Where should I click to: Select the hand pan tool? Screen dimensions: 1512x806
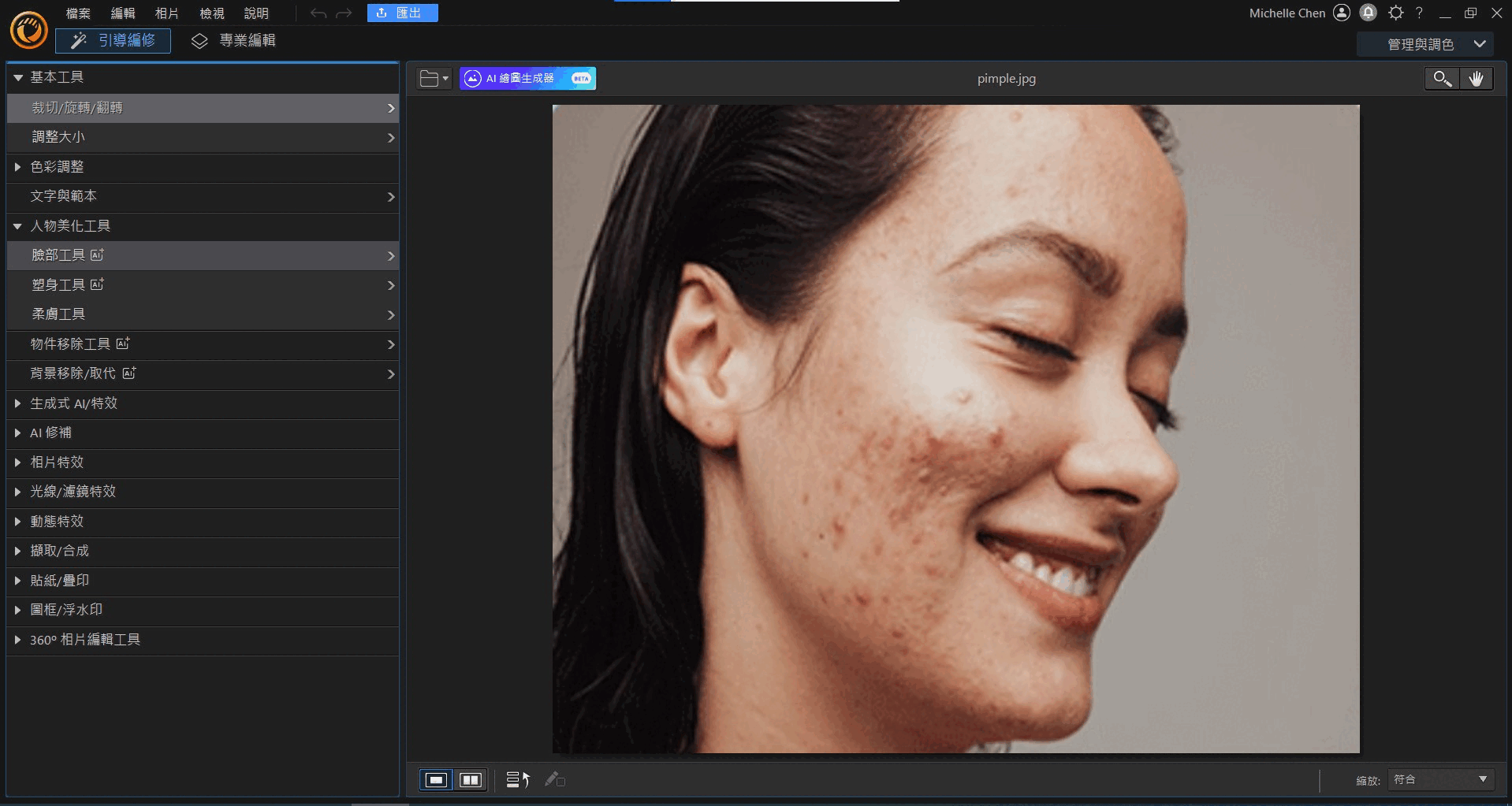(1476, 79)
